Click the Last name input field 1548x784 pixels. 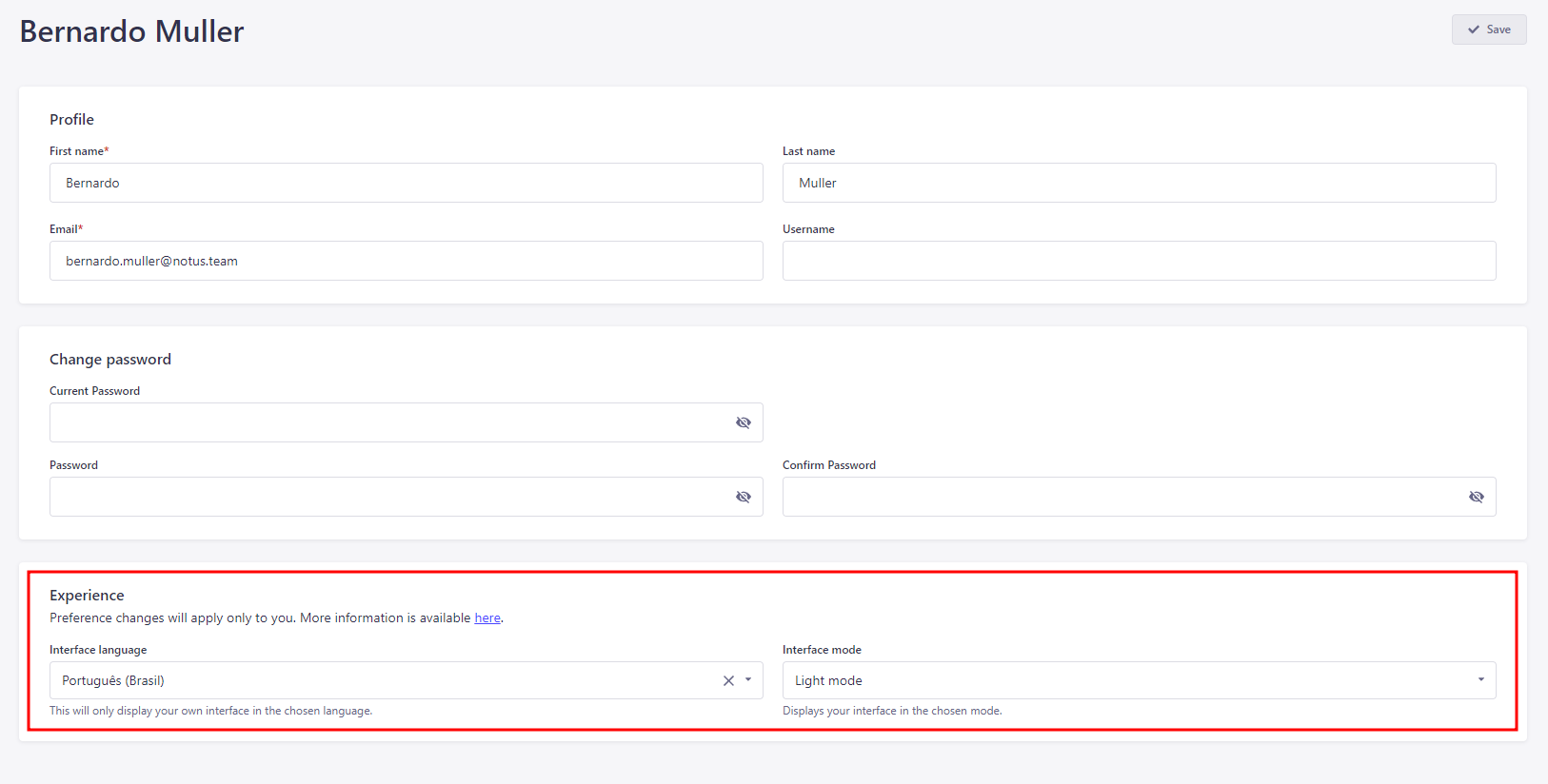point(1140,183)
